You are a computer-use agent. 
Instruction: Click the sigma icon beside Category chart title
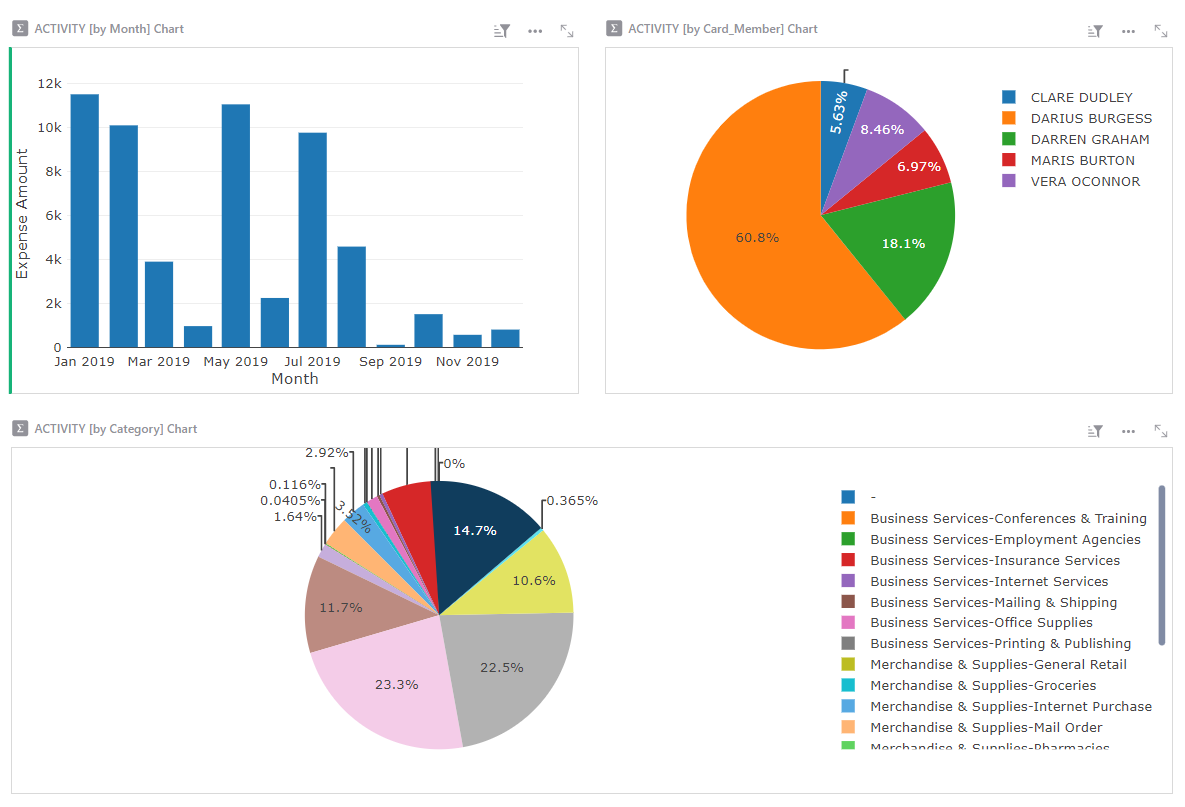tap(20, 429)
